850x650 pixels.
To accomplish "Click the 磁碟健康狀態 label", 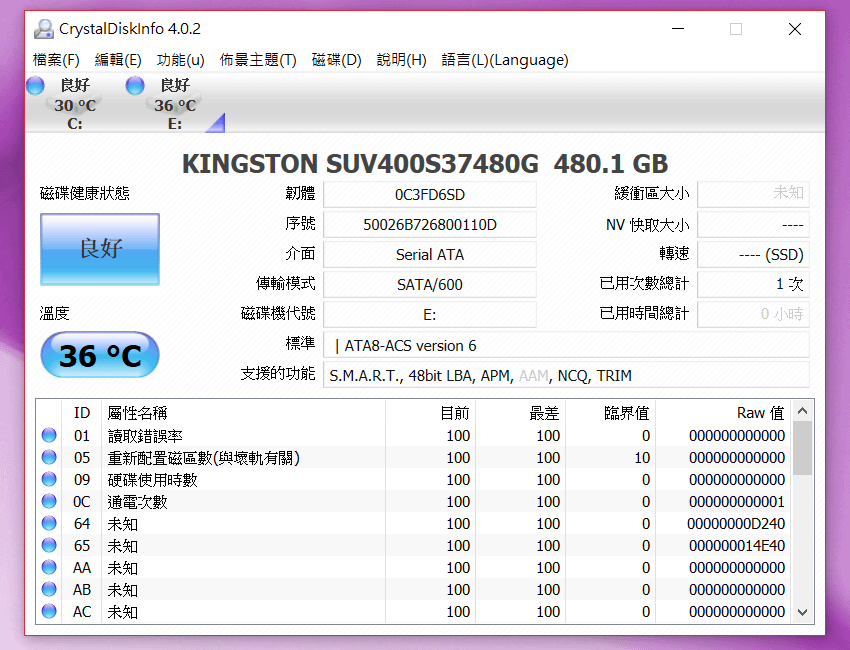I will point(85,193).
